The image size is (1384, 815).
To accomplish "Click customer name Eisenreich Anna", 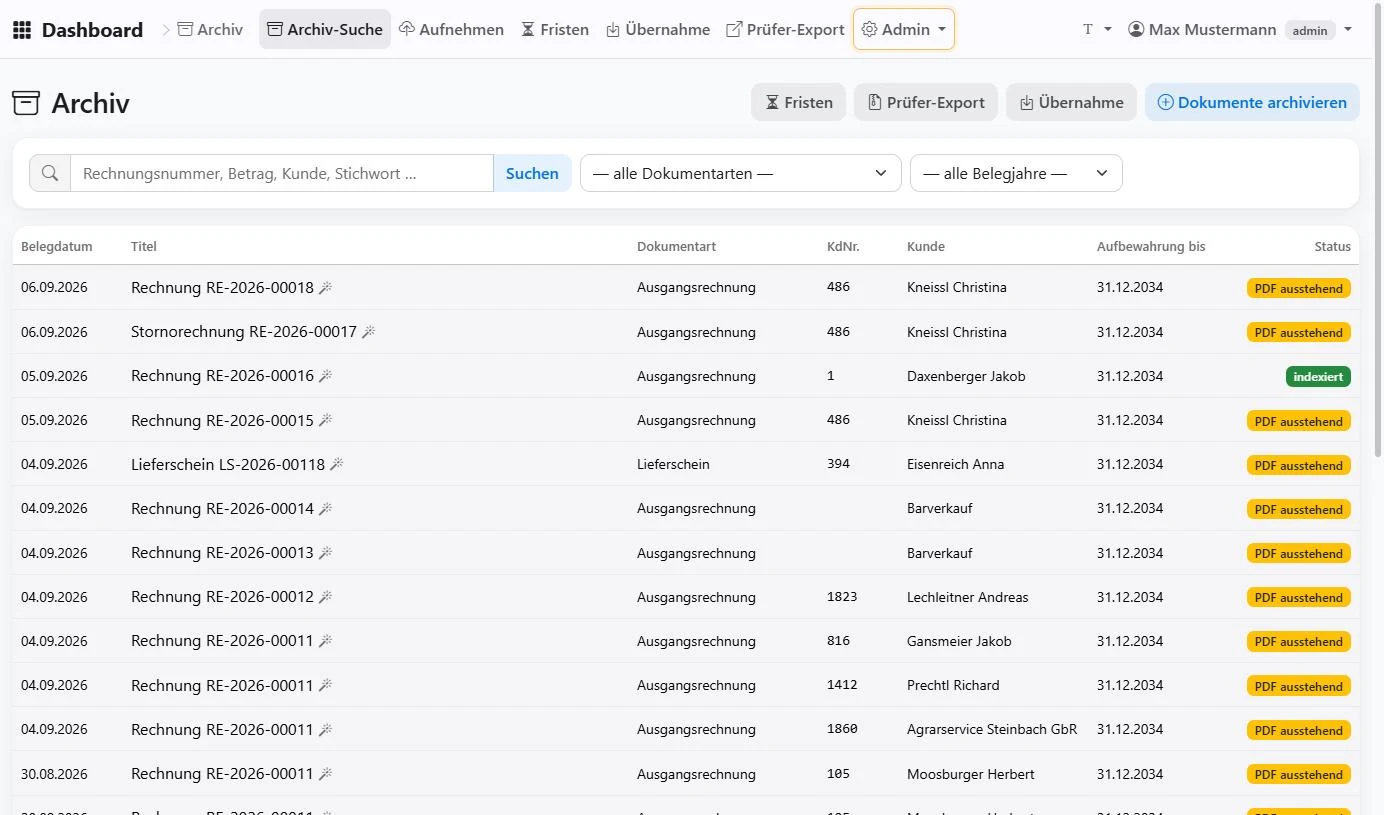I will (955, 465).
